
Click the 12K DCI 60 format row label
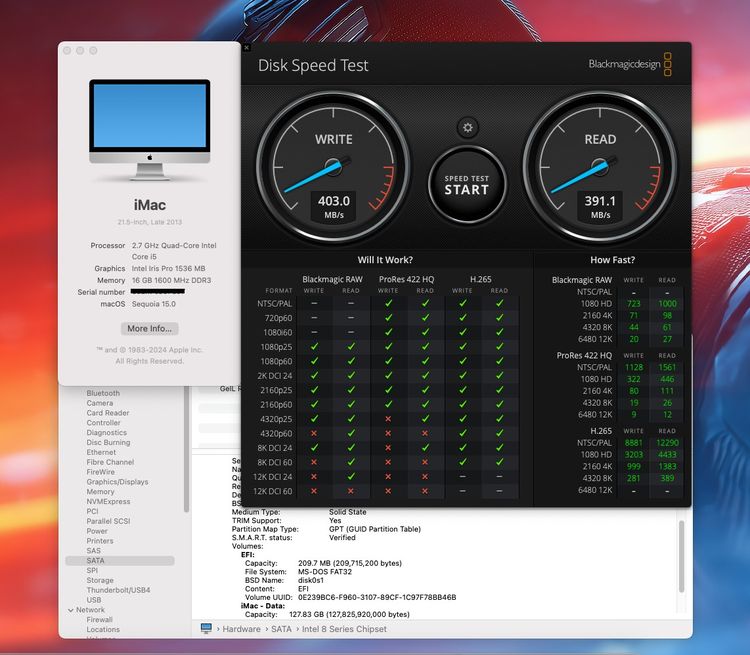pyautogui.click(x=273, y=491)
